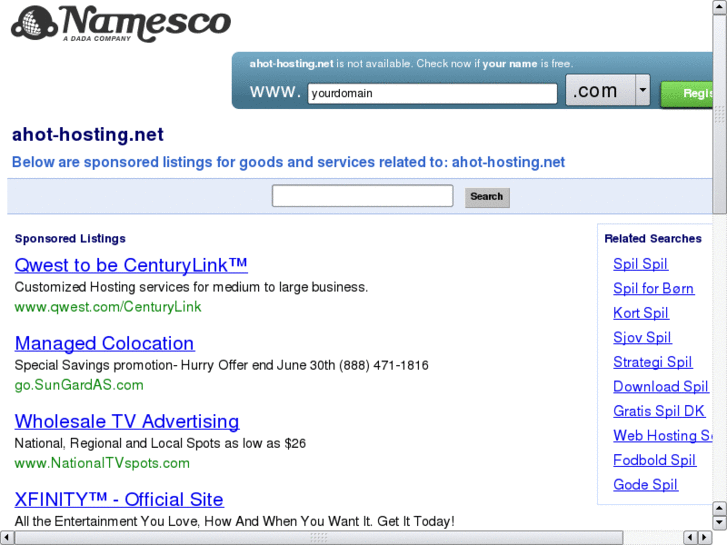Click the ahot-hosting.net heading
The width and height of the screenshot is (727, 545).
pos(88,135)
